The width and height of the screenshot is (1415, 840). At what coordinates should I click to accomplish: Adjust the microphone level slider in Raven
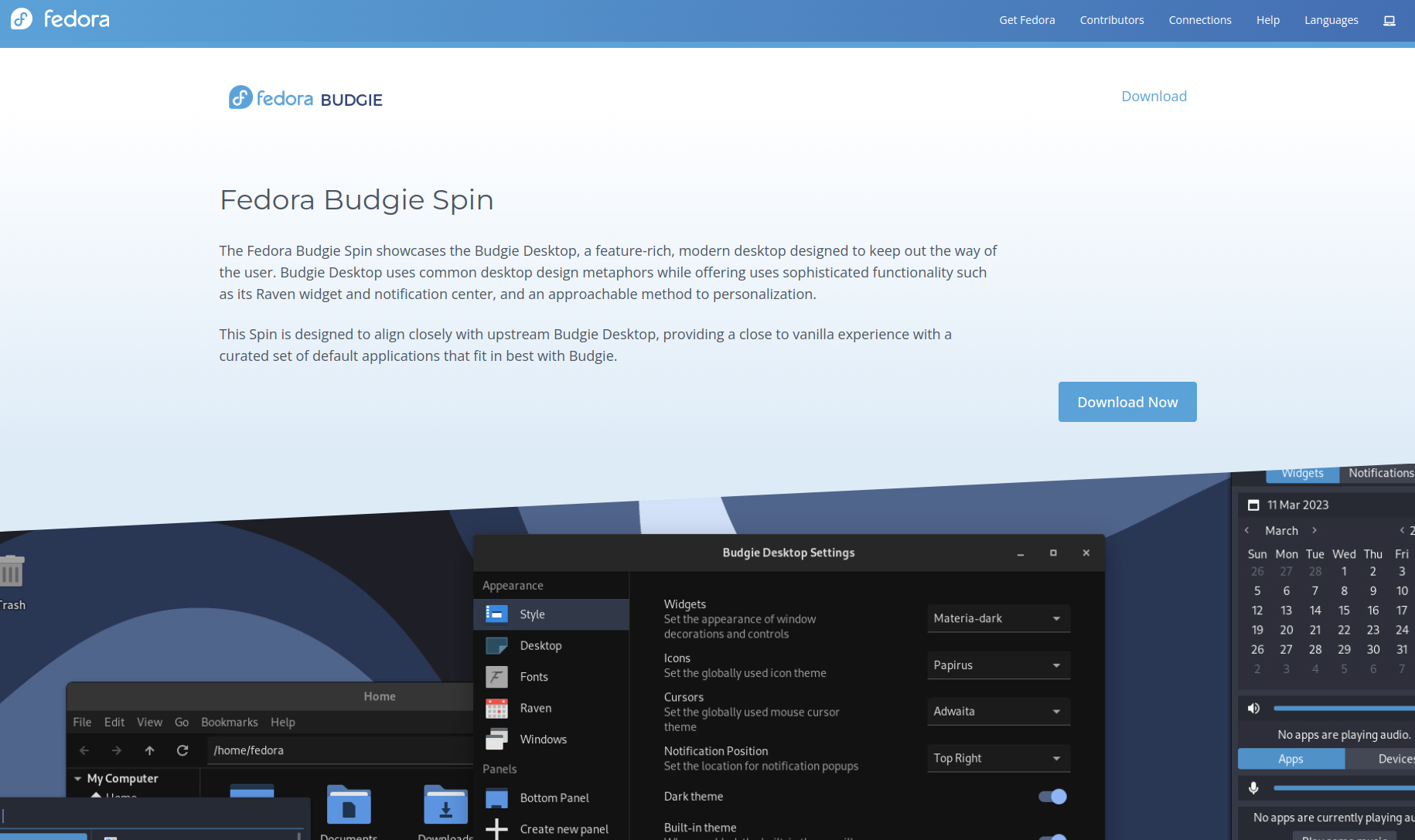tap(1344, 788)
